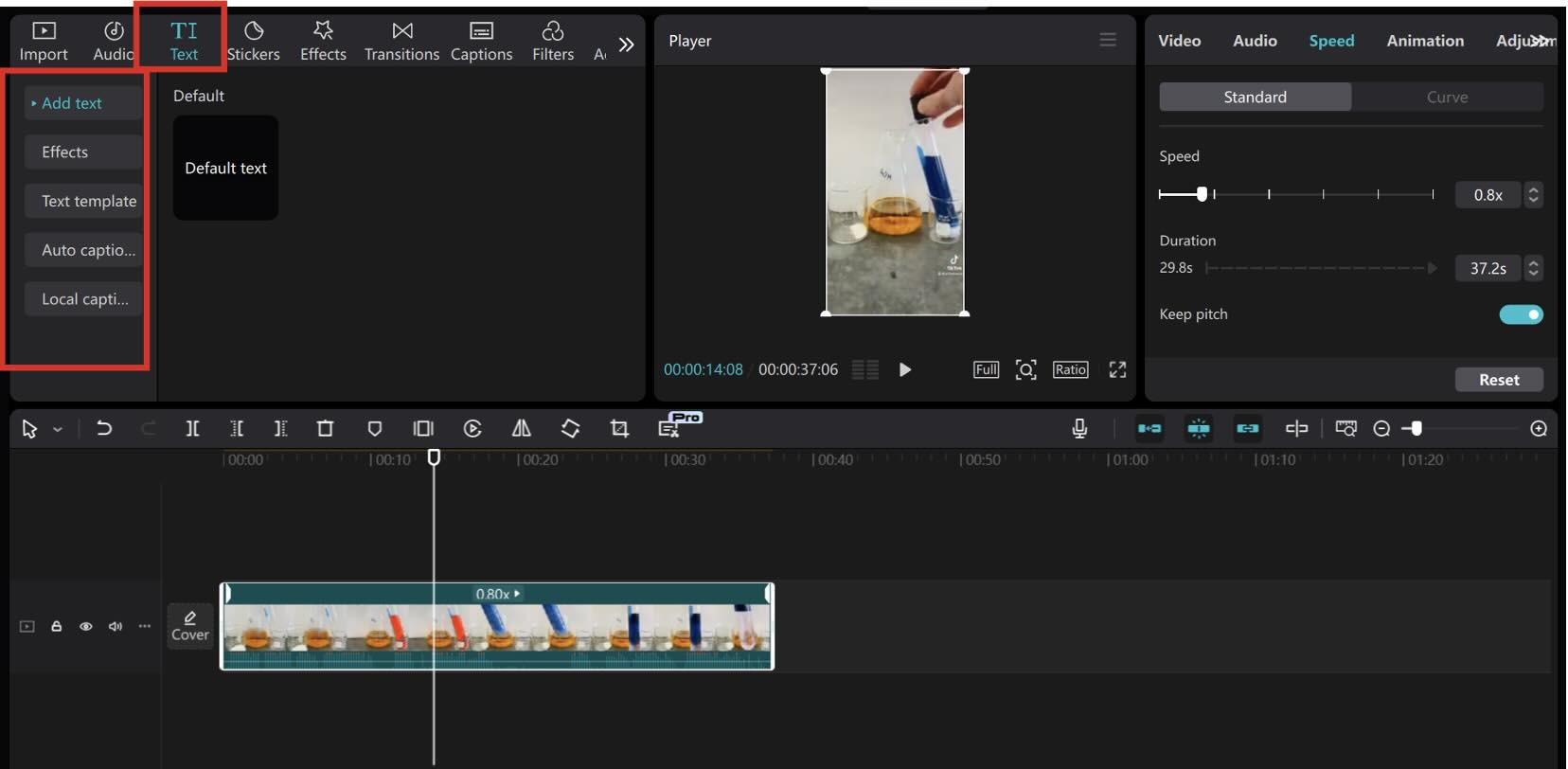This screenshot has height=769, width=1568.
Task: Click the Full preview zoom icon
Action: coord(986,369)
